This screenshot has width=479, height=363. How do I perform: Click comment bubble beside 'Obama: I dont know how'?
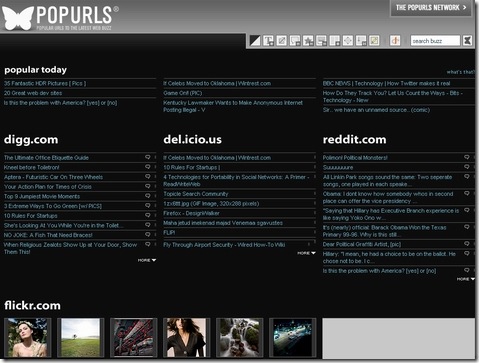[x=467, y=193]
